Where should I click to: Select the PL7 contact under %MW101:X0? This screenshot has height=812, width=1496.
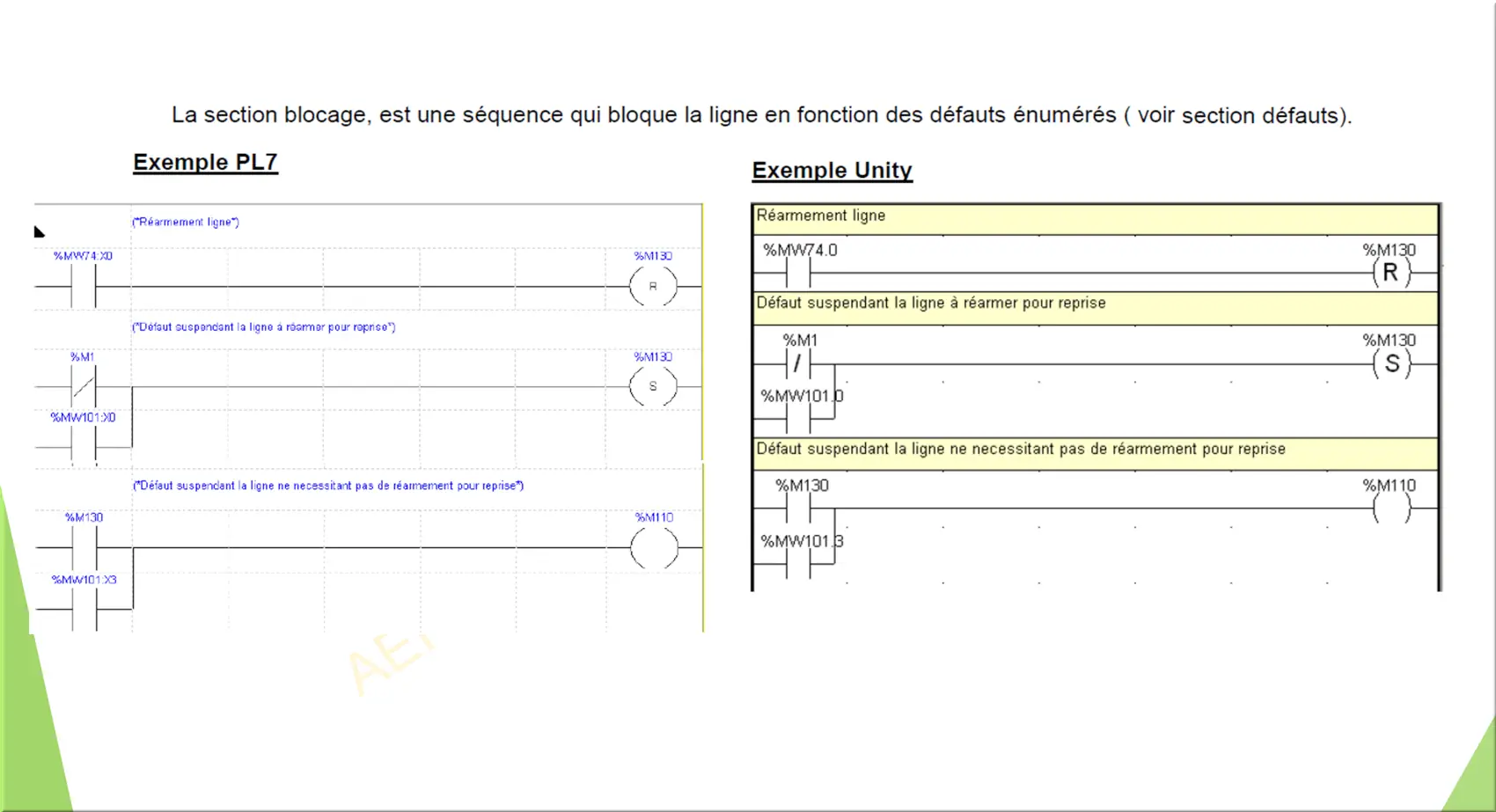tap(84, 446)
